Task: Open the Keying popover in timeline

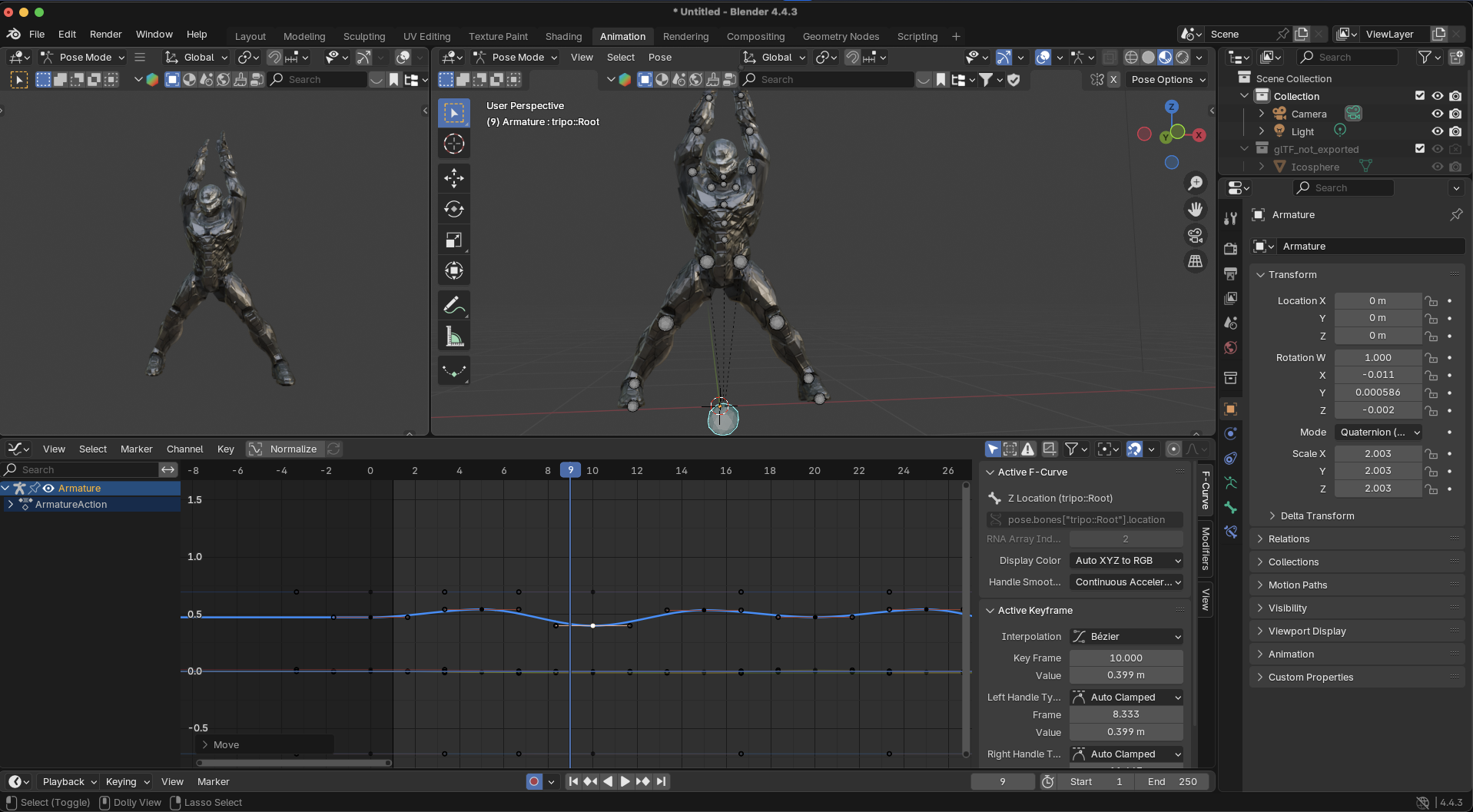Action: coord(128,781)
